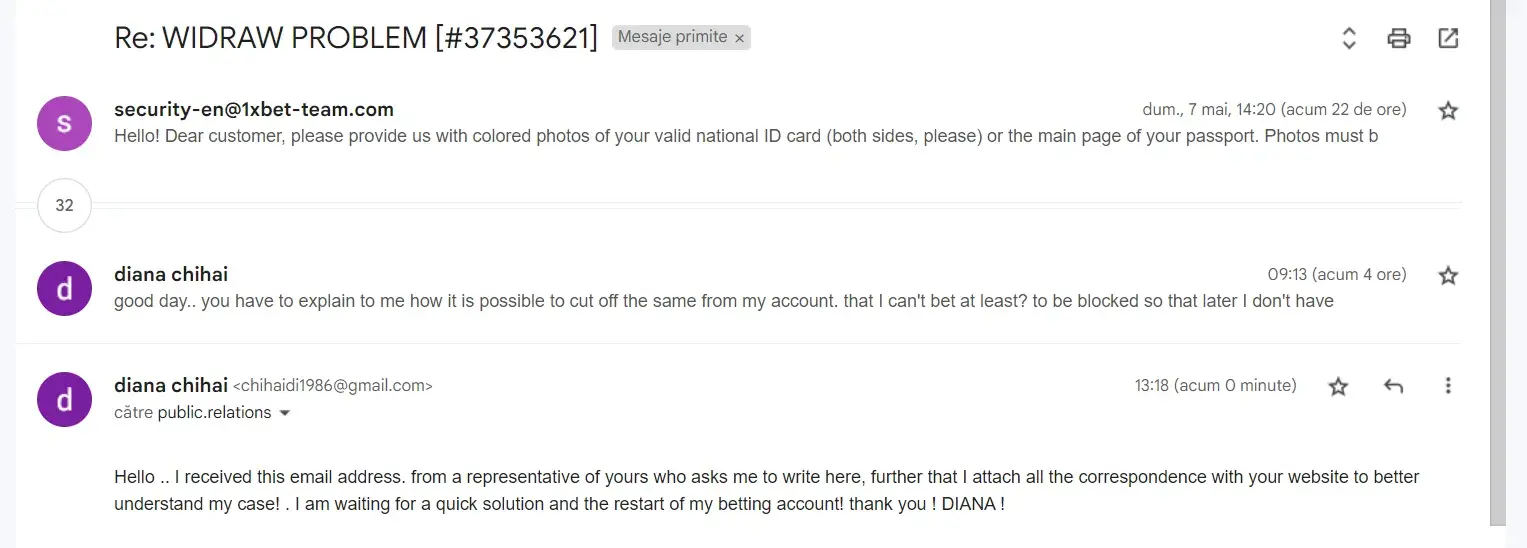Click the Mesaje primite label tag
The width and height of the screenshot is (1527, 548).
[672, 38]
